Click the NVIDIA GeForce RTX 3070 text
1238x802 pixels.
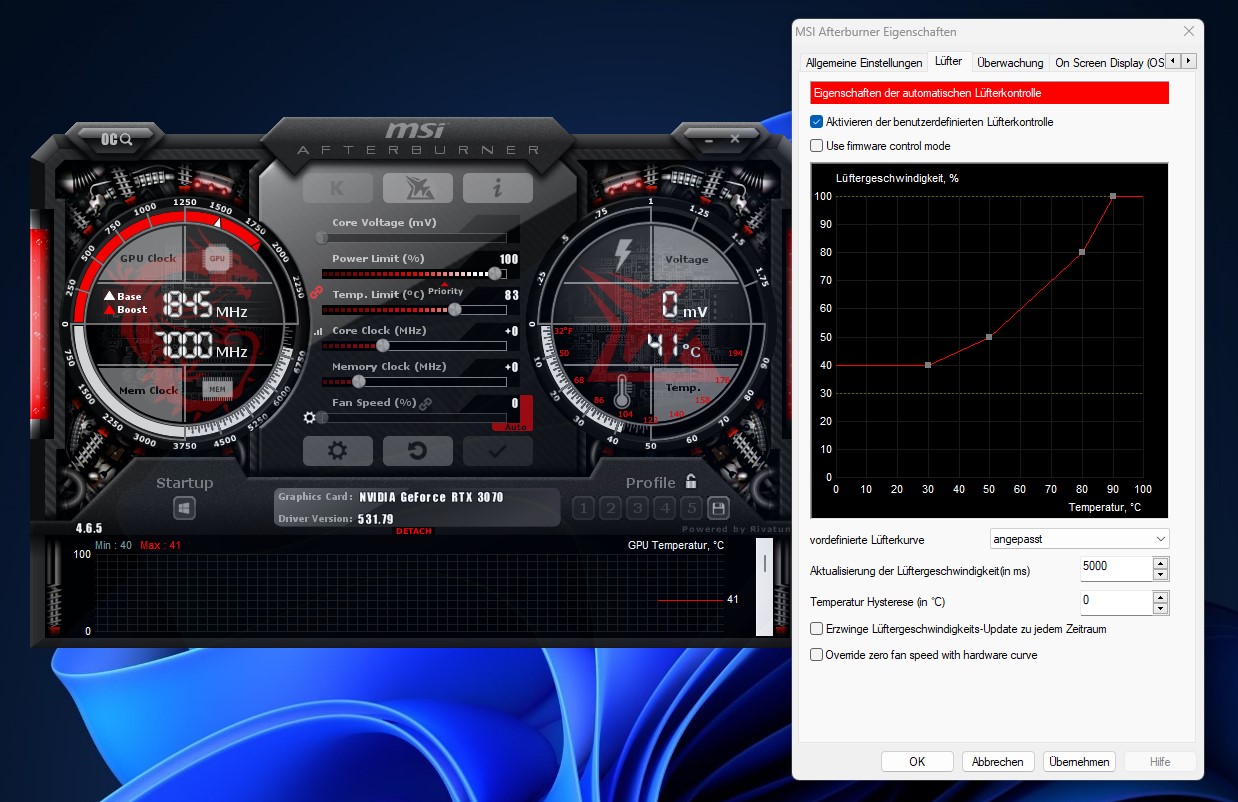431,497
